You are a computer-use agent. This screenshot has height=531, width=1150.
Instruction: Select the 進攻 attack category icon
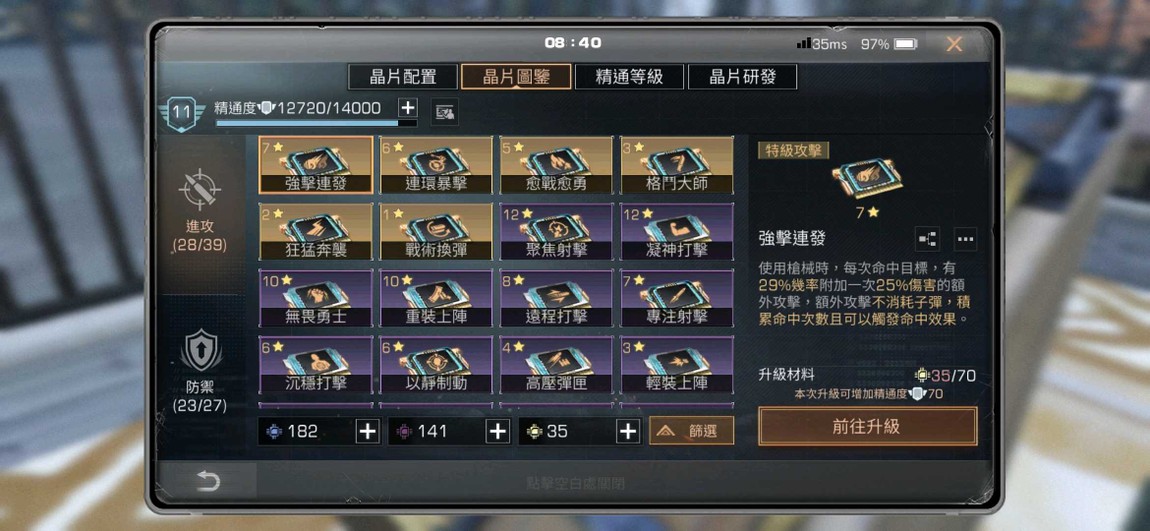pos(199,189)
